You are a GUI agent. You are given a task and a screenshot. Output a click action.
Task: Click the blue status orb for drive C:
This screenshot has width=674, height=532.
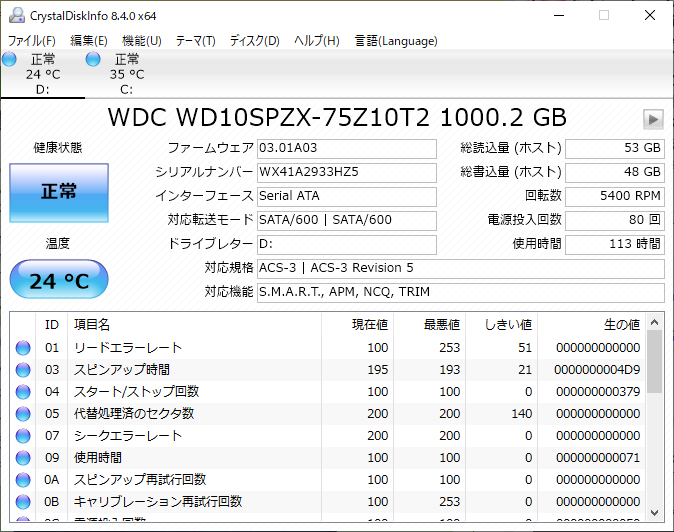point(93,59)
